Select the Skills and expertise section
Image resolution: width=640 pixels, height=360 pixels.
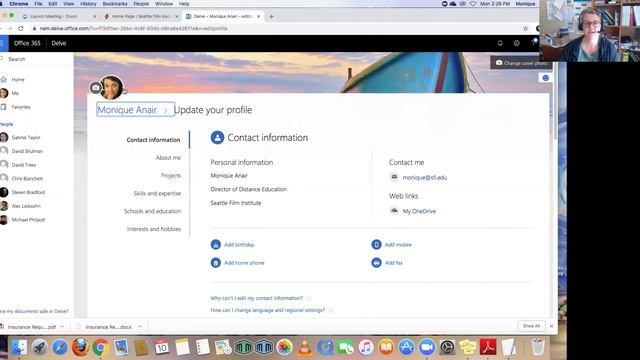pos(157,193)
